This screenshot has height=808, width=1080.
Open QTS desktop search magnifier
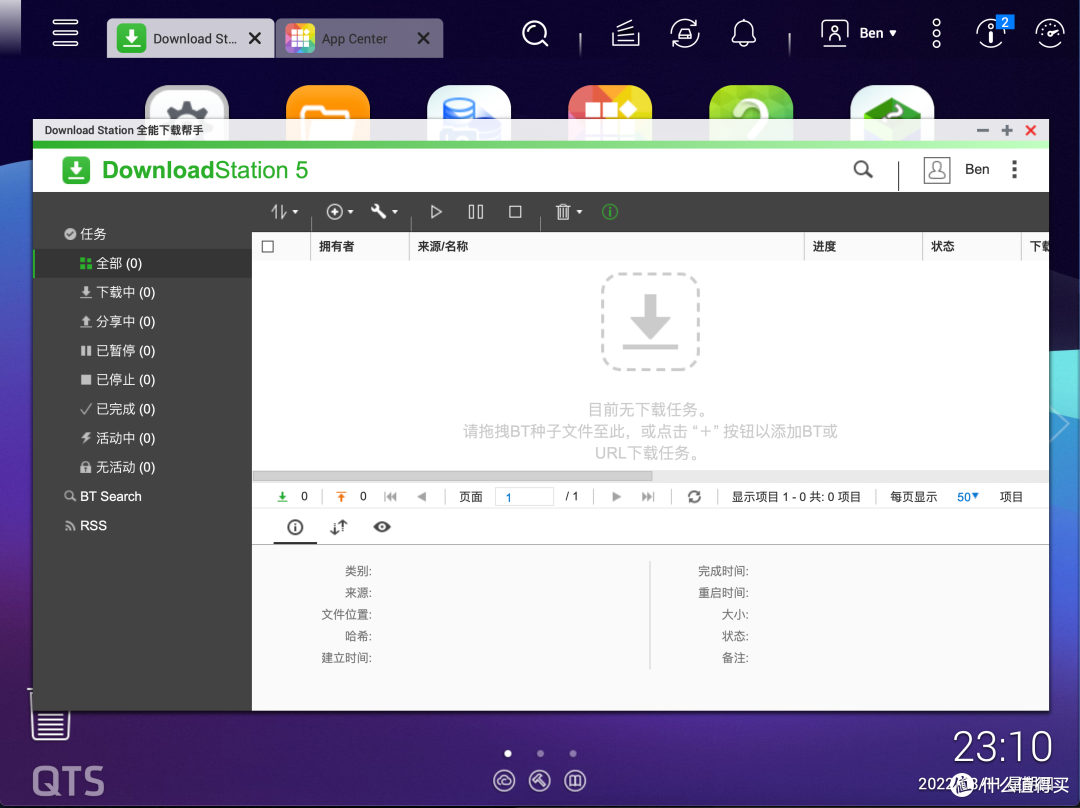(535, 33)
